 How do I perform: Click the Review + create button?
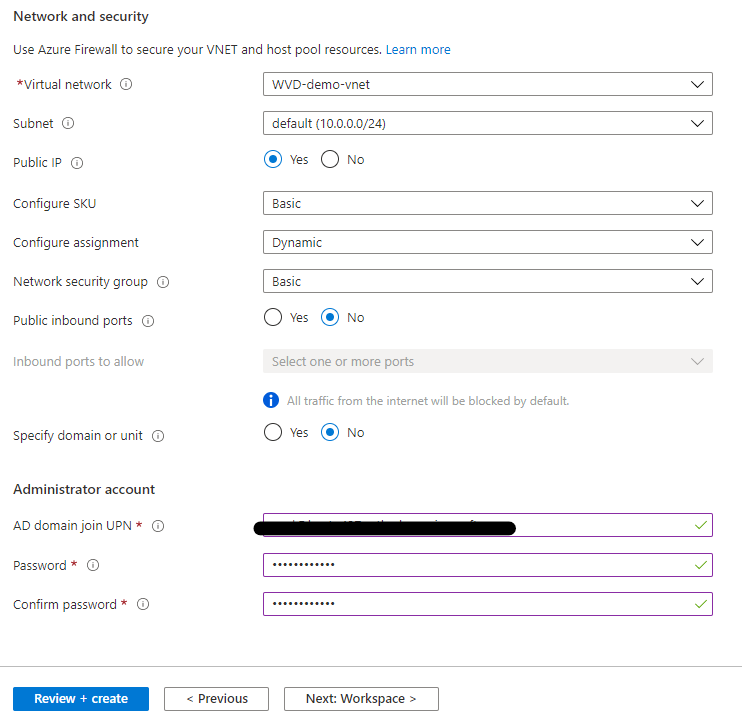coord(81,699)
